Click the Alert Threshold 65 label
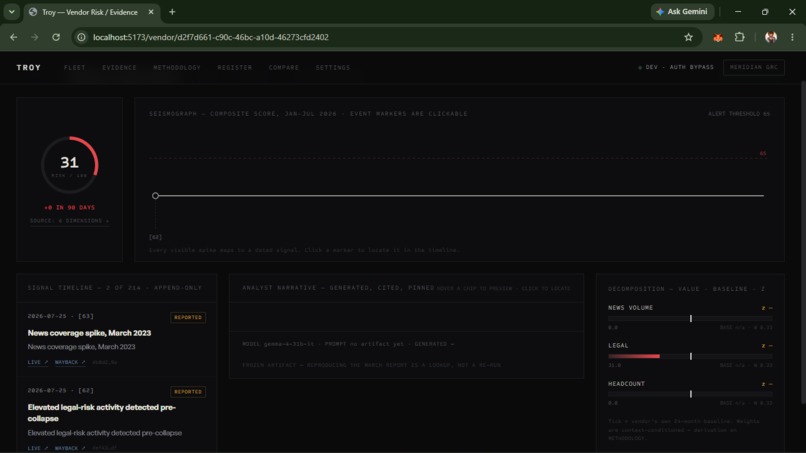The height and width of the screenshot is (453, 806). (739, 114)
